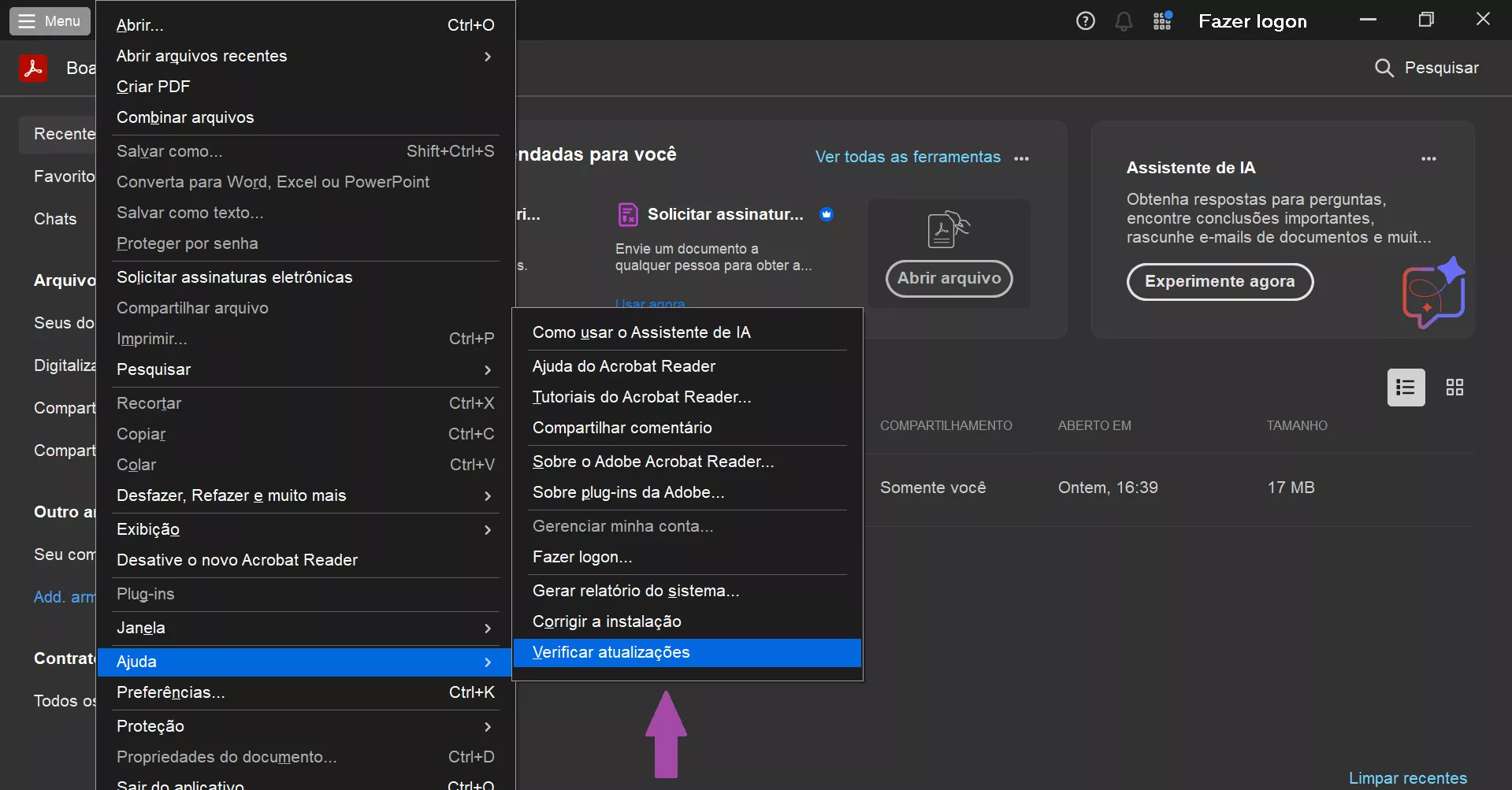Open Ver todas as ferramentas link
The height and width of the screenshot is (790, 1512).
tap(907, 157)
